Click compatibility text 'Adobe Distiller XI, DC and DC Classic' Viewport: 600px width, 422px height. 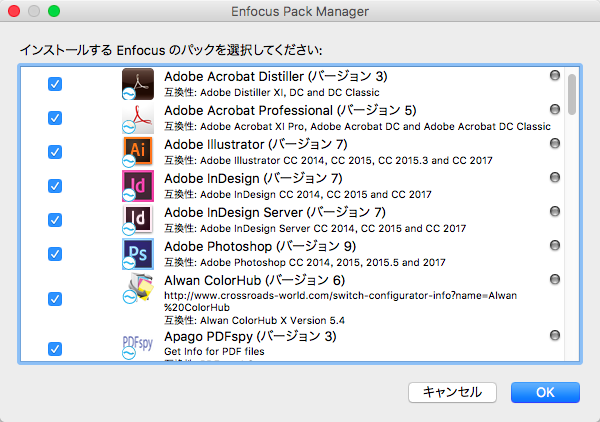[290, 93]
